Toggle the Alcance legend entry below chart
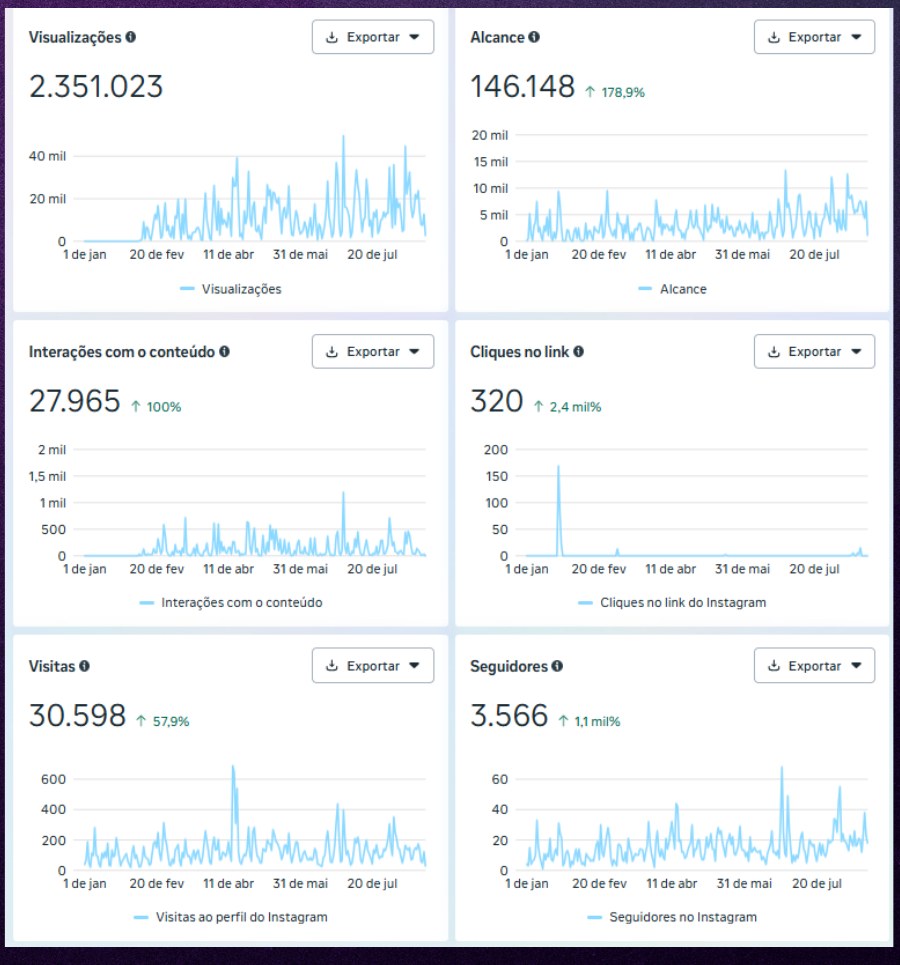This screenshot has height=965, width=900. (x=672, y=289)
